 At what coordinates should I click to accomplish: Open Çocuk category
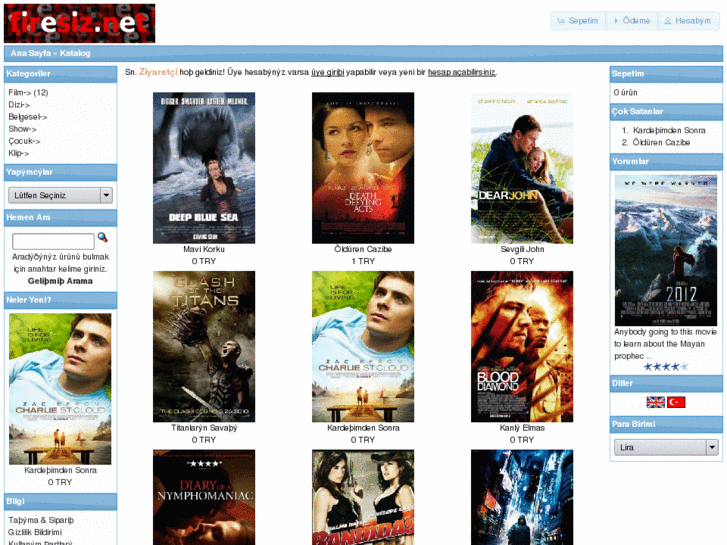coord(24,141)
